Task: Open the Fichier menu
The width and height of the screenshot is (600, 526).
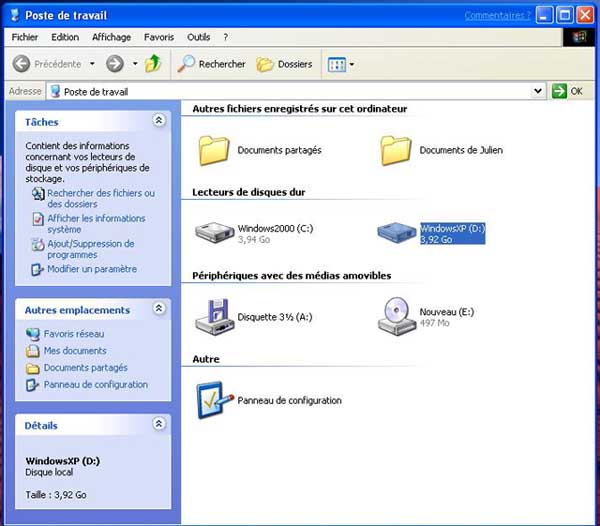Action: (x=25, y=37)
